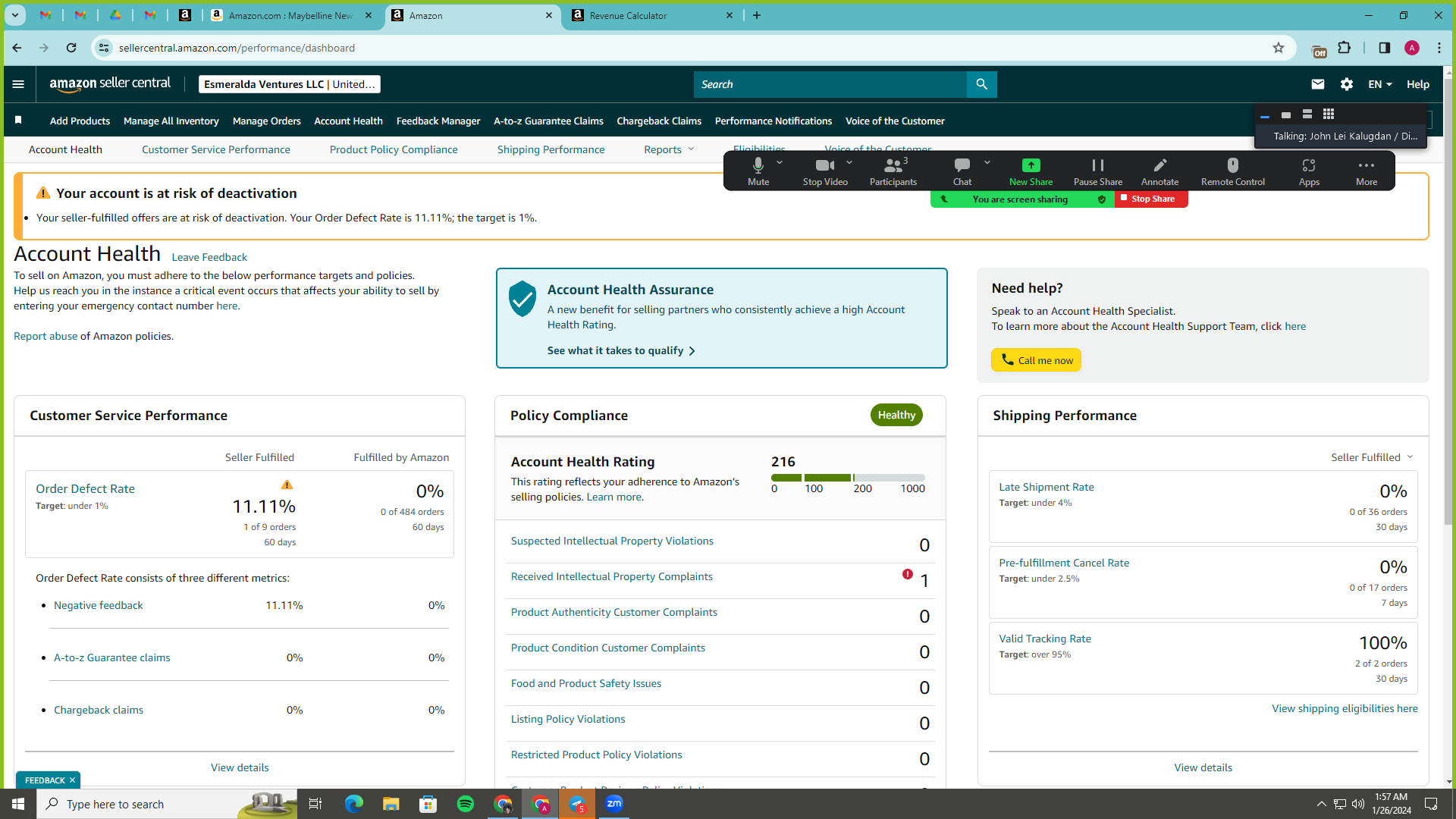1456x819 pixels.
Task: Open the settings gear icon
Action: pyautogui.click(x=1347, y=84)
